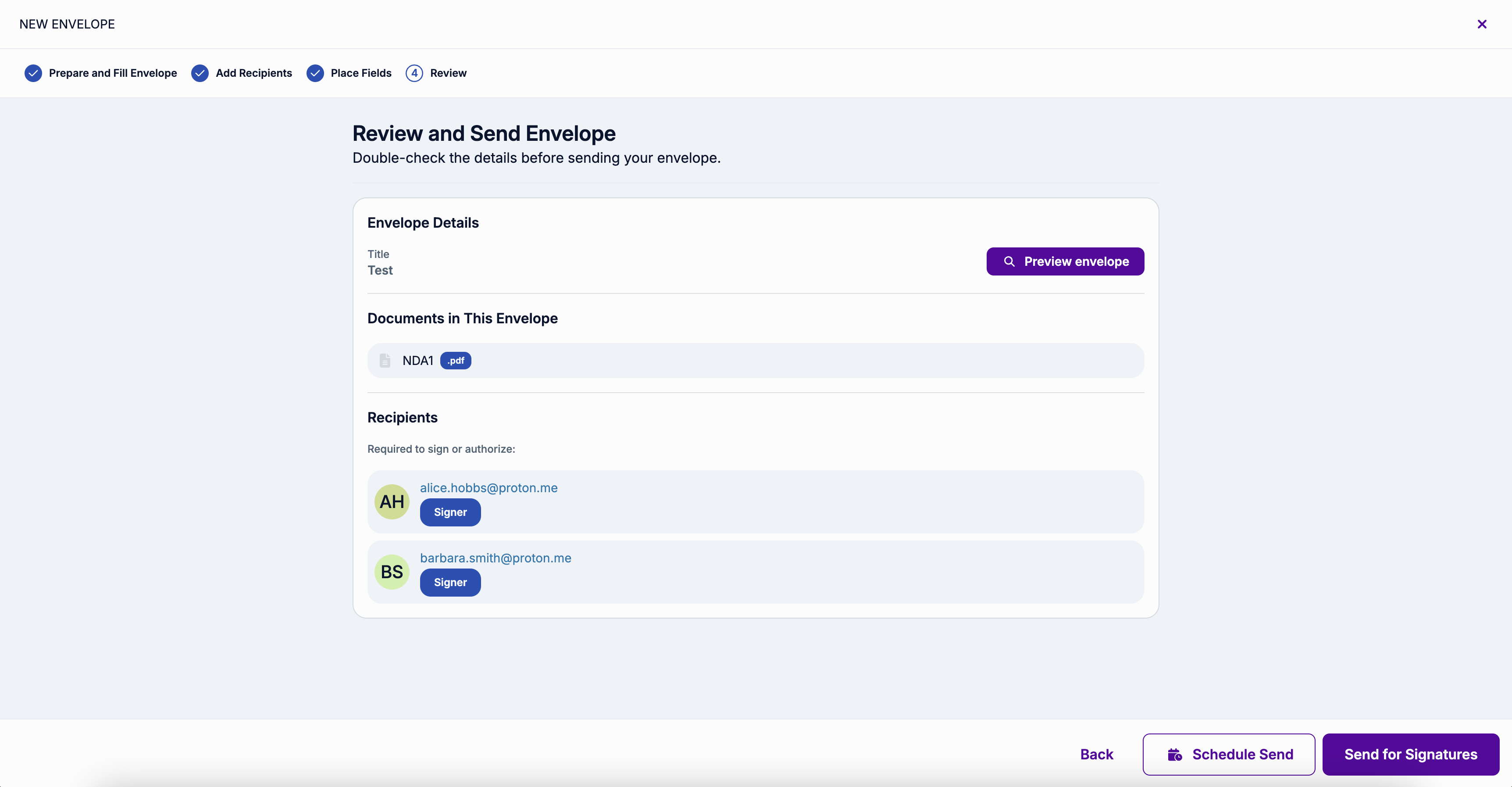Click the checkmark icon for Prepare and Fill Envelope
Image resolution: width=1512 pixels, height=787 pixels.
click(33, 73)
